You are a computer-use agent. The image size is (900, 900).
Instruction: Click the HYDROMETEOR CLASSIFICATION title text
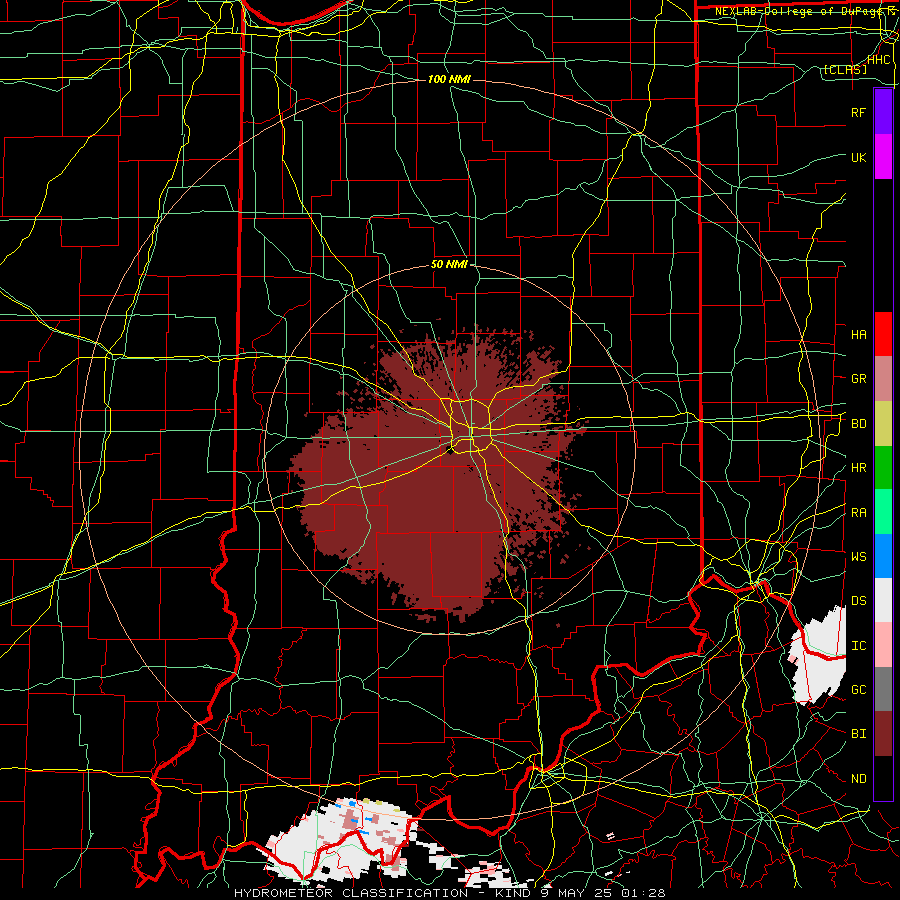(x=351, y=893)
